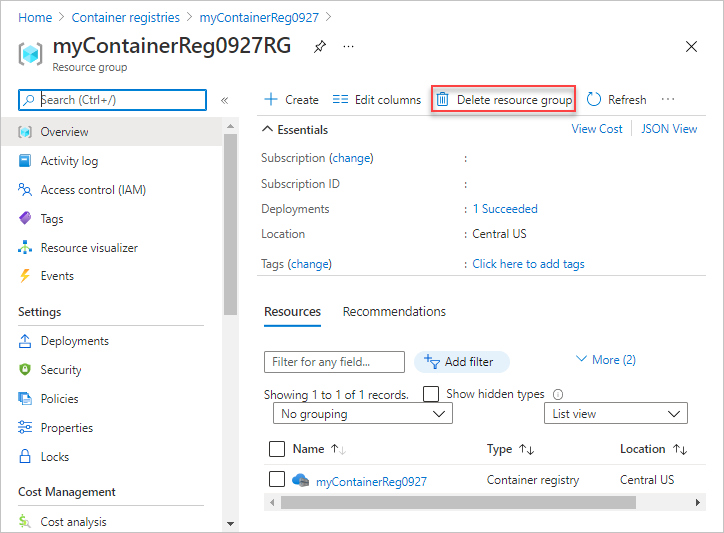
Task: Click the Add filter button
Action: [461, 362]
